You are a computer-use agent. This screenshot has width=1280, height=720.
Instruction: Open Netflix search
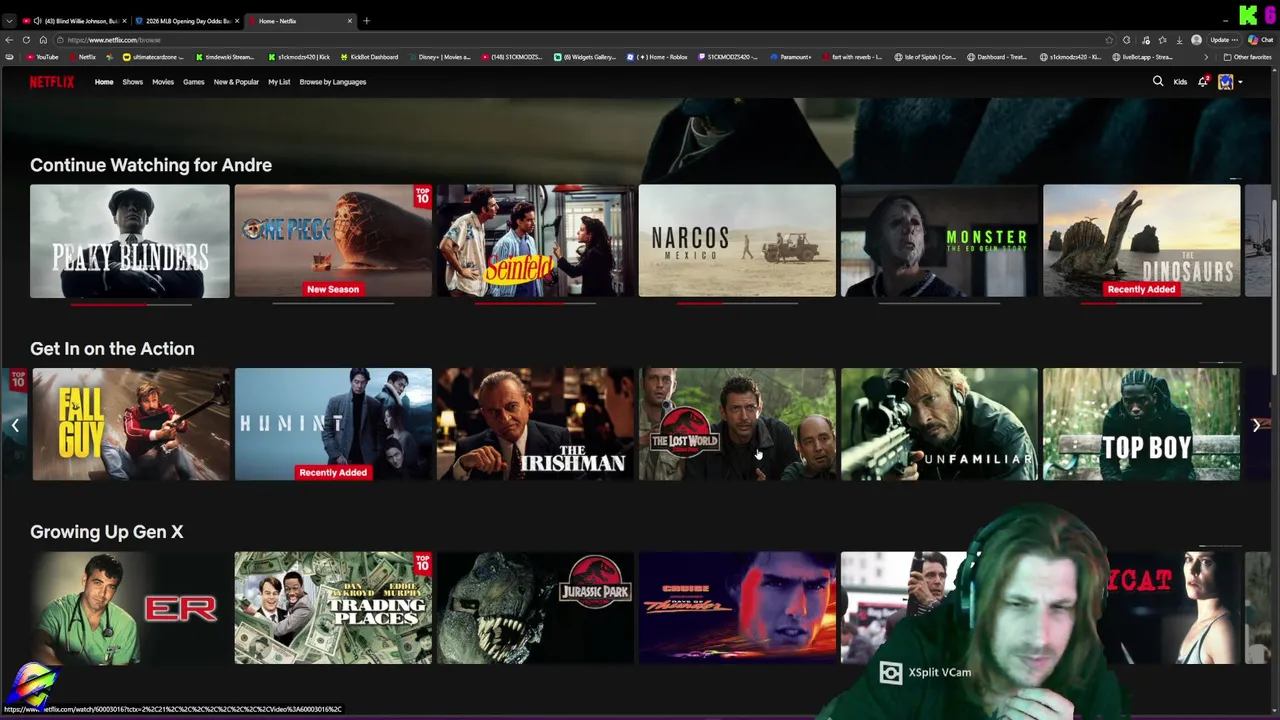pyautogui.click(x=1158, y=82)
